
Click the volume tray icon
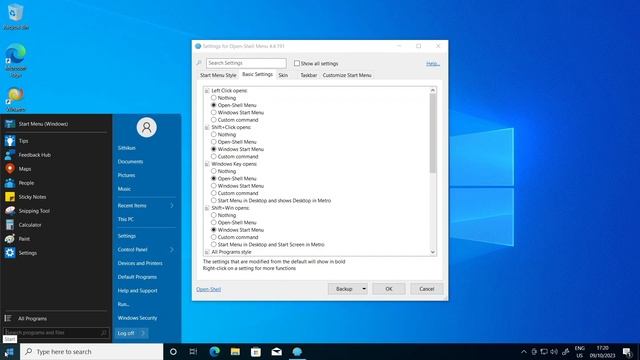[x=554, y=351]
